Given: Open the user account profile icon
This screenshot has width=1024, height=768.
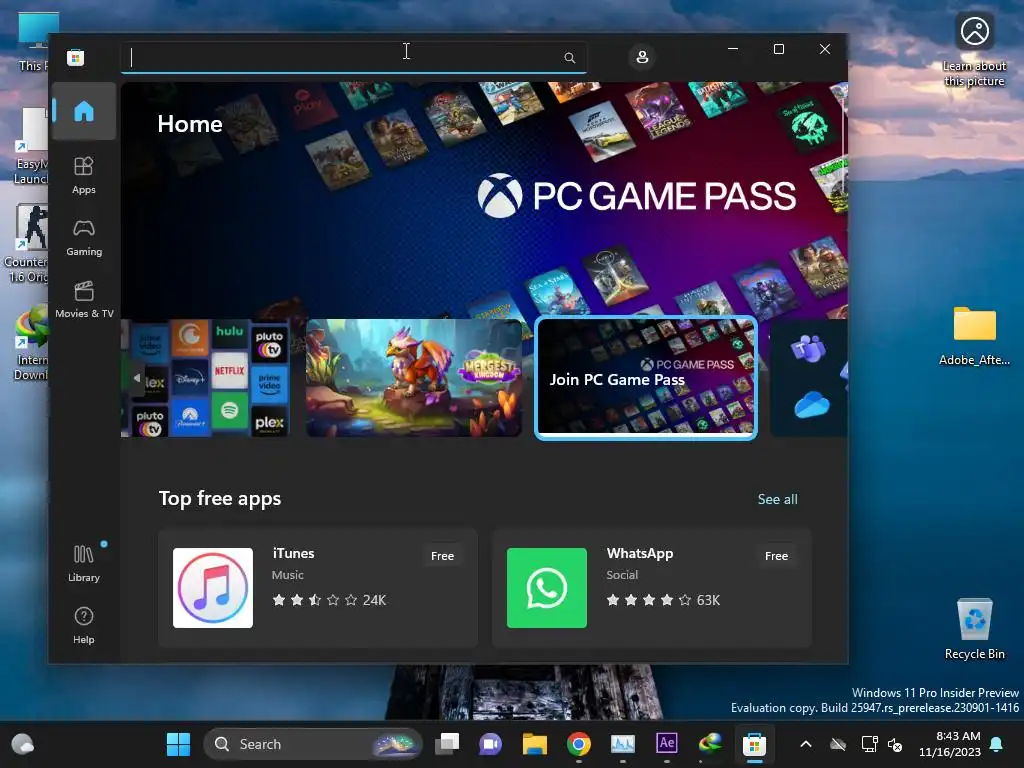Looking at the screenshot, I should 642,57.
